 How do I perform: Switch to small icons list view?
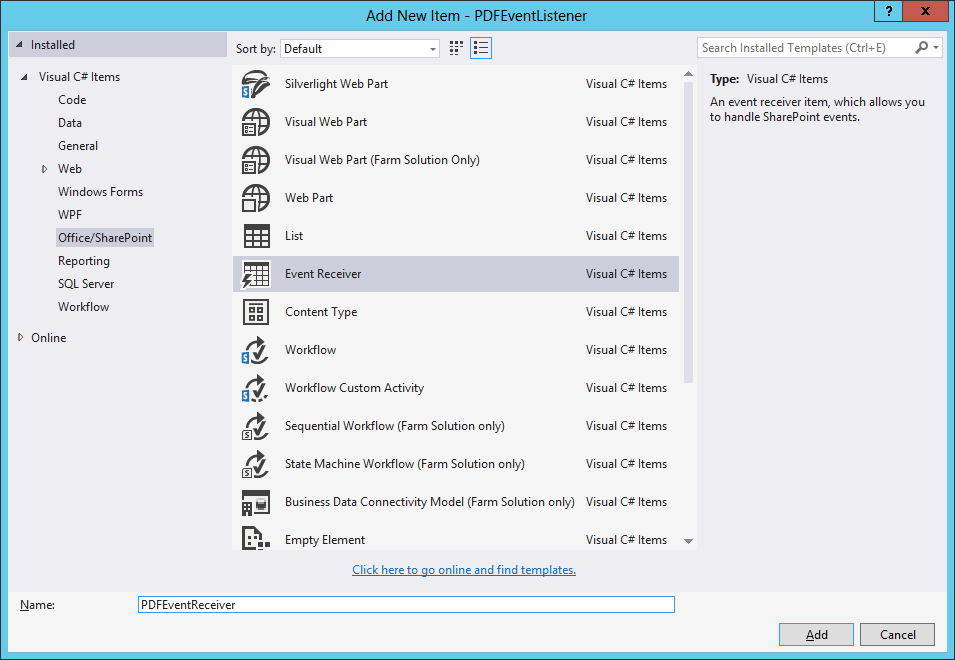[x=481, y=48]
